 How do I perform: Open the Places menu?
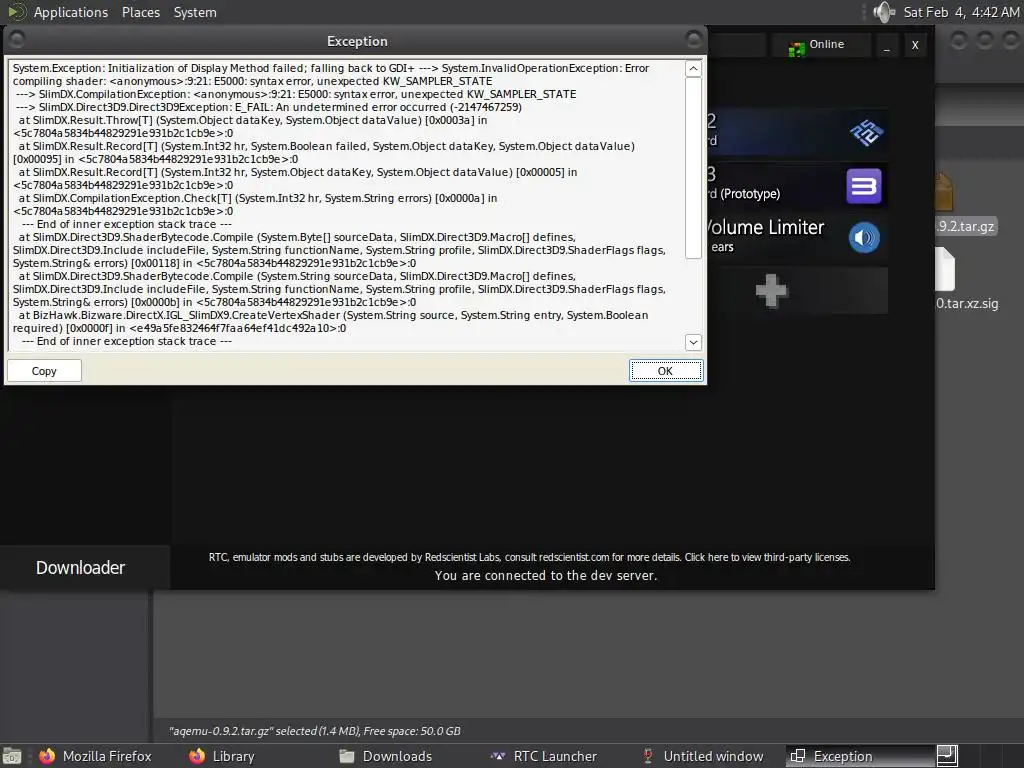tap(140, 12)
